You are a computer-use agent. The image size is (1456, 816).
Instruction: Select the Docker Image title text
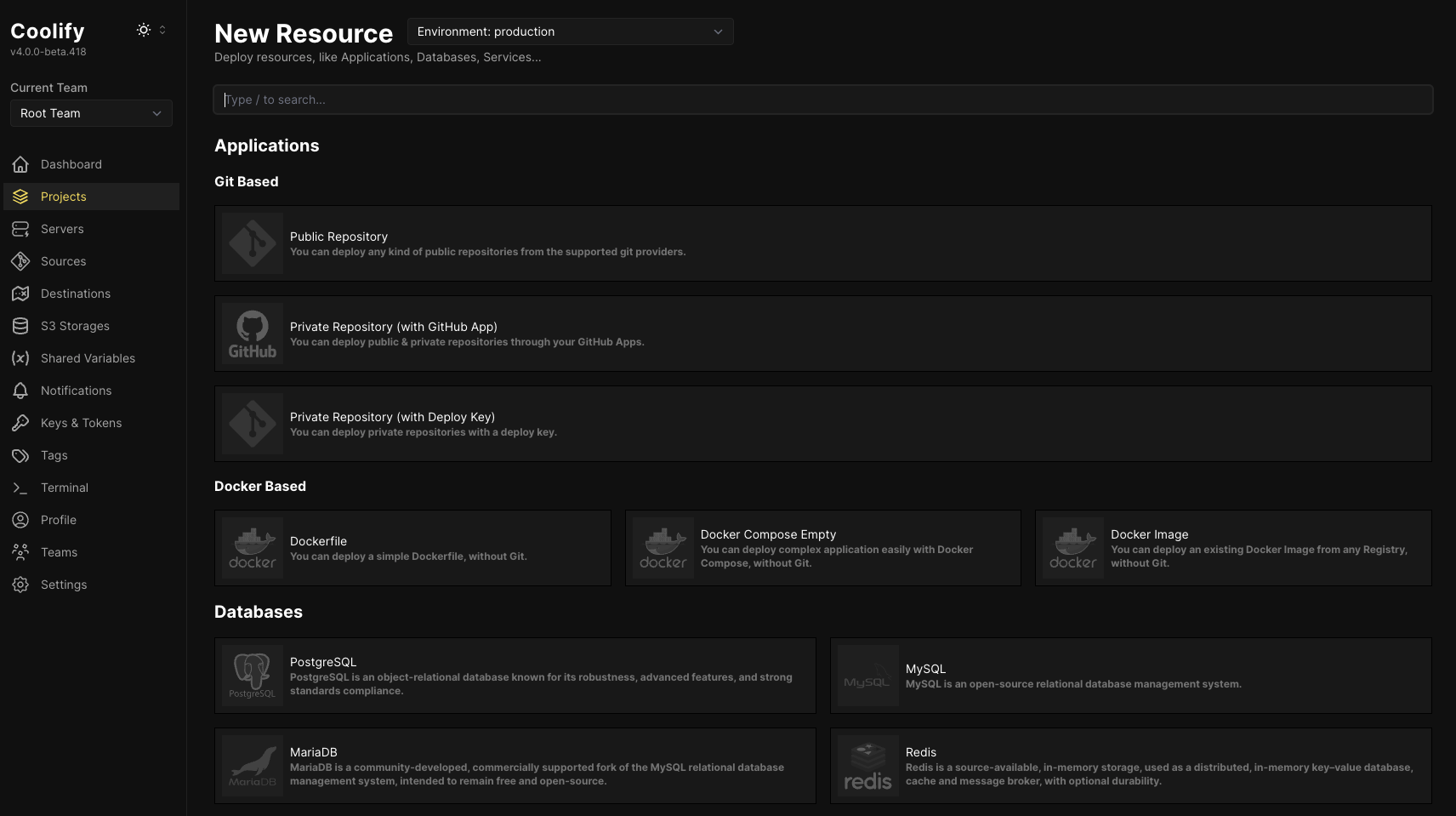pos(1150,534)
